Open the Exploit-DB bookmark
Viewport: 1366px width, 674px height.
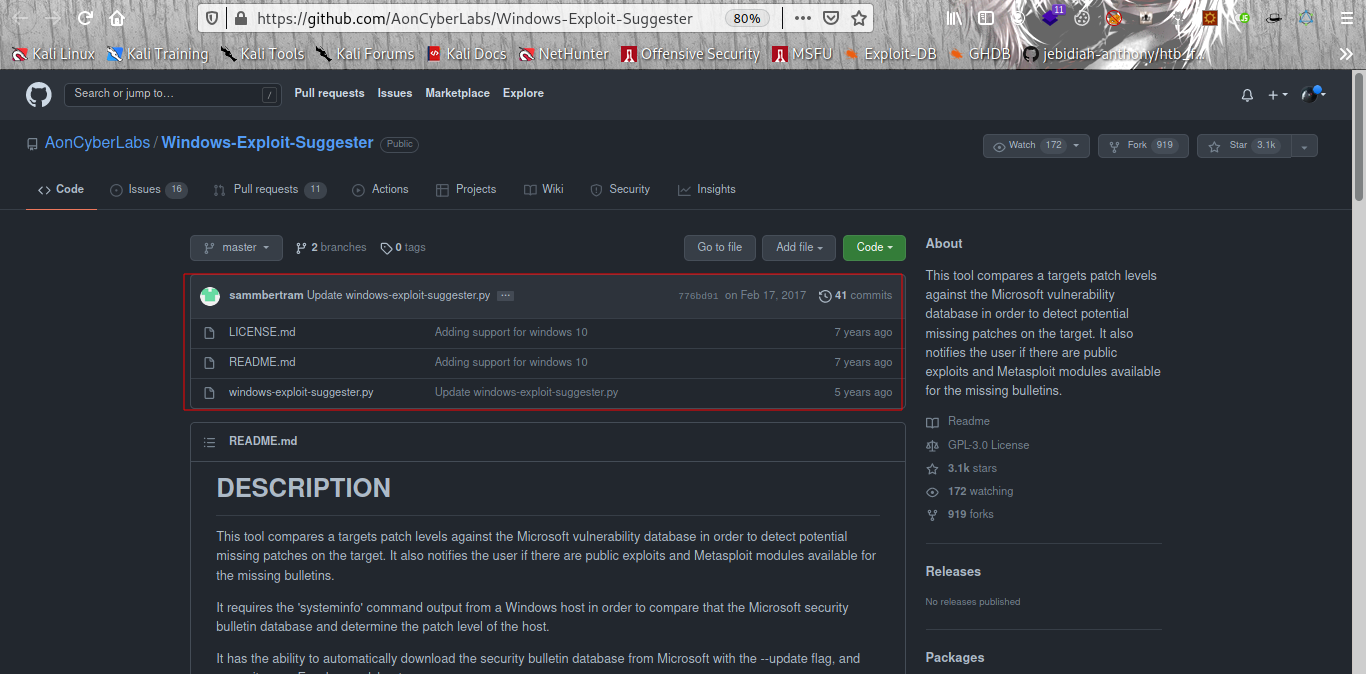(890, 54)
